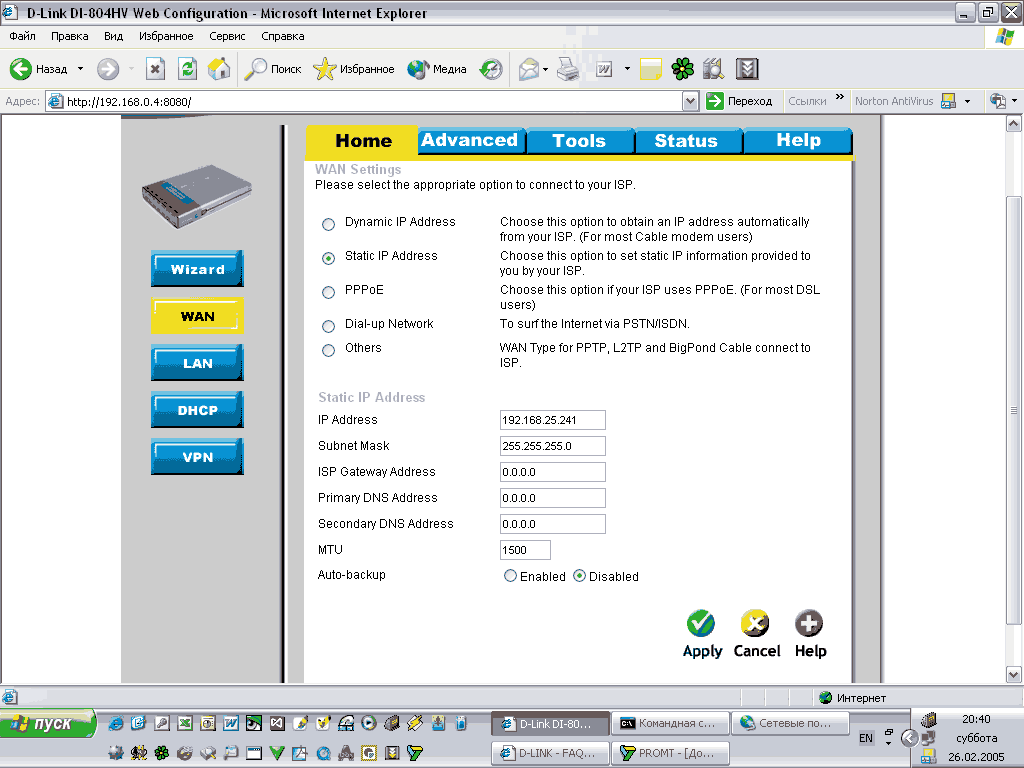Open the Вид menu
1024x768 pixels.
(x=114, y=36)
